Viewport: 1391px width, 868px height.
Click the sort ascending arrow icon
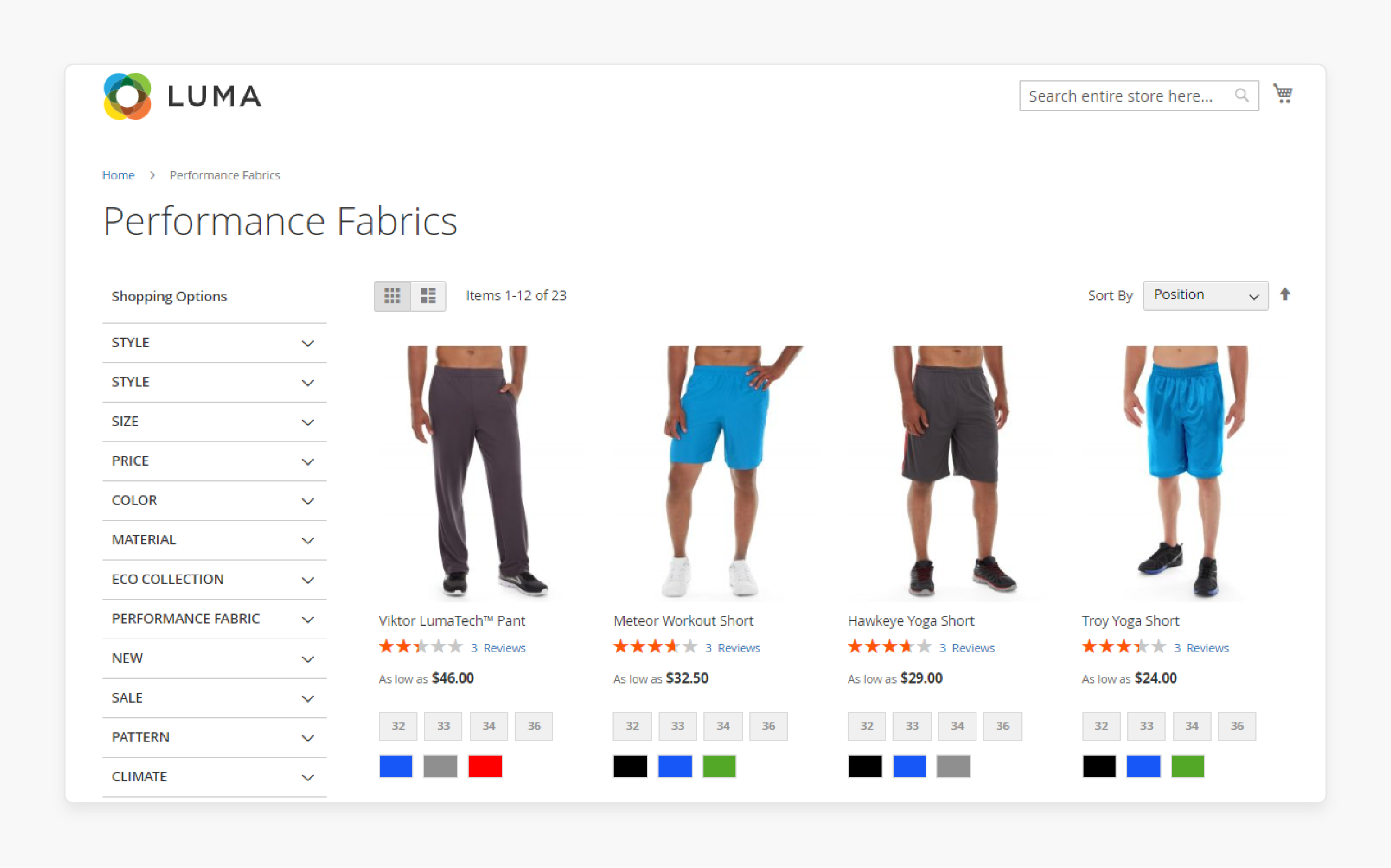pyautogui.click(x=1286, y=294)
